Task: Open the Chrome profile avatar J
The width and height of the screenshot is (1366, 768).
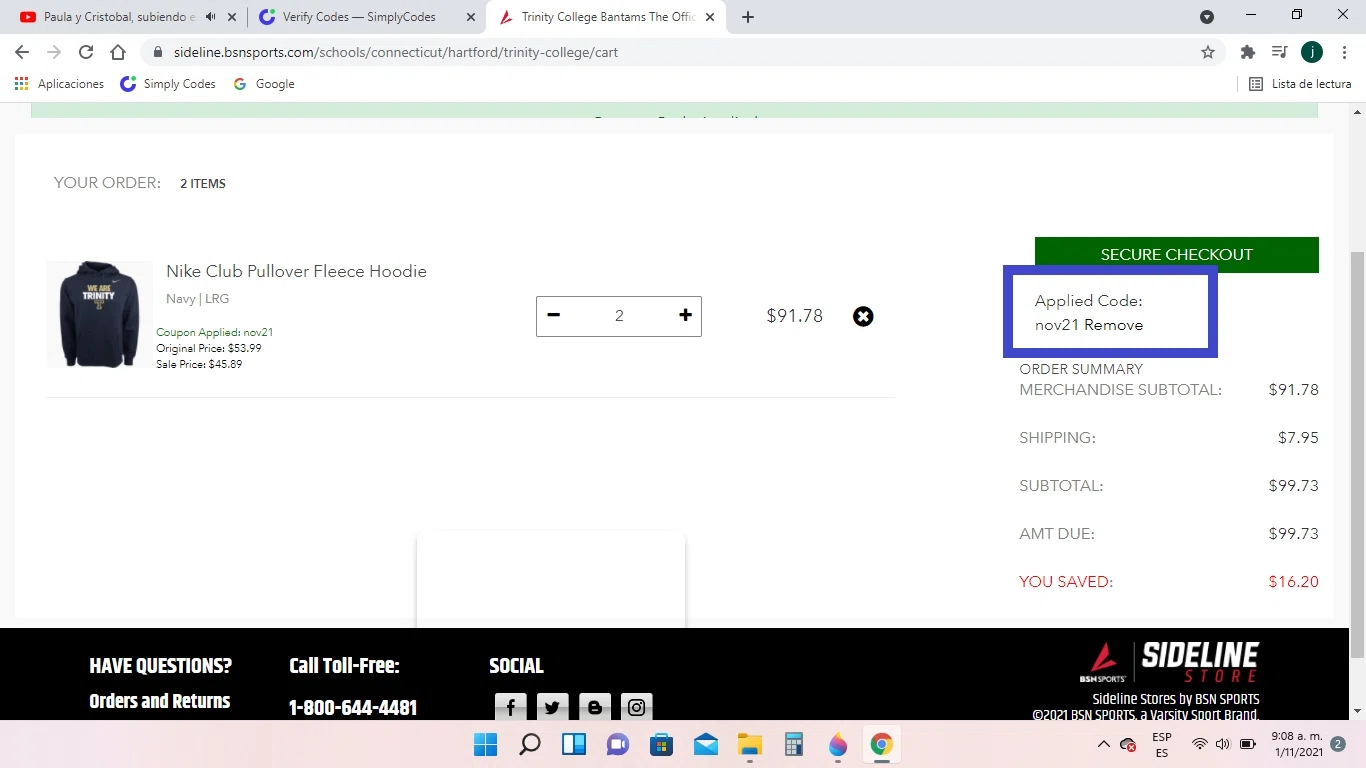Action: (1311, 52)
